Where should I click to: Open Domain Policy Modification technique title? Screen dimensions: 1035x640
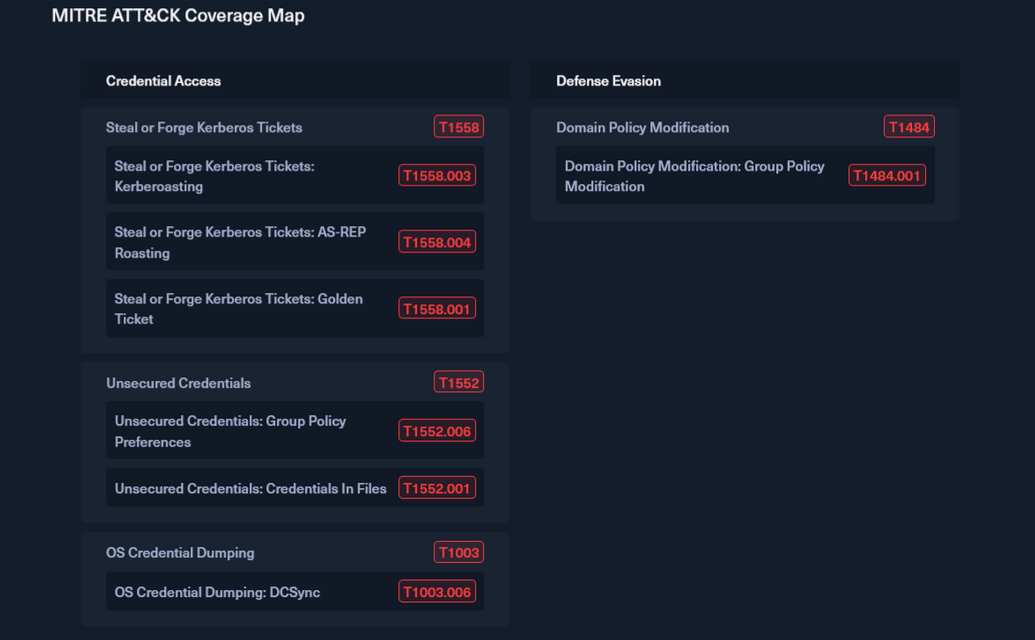(642, 127)
